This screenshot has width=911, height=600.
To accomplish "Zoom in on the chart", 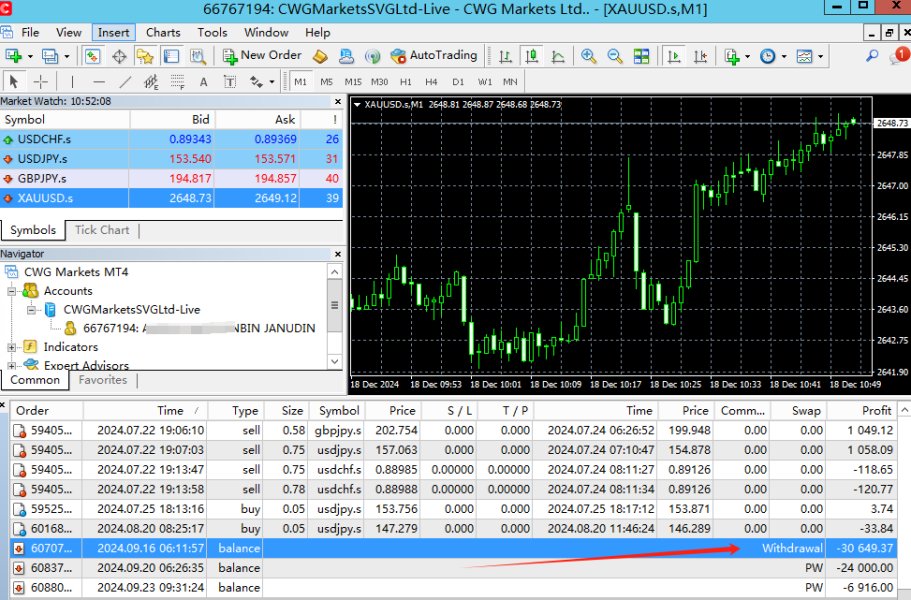I will click(589, 56).
